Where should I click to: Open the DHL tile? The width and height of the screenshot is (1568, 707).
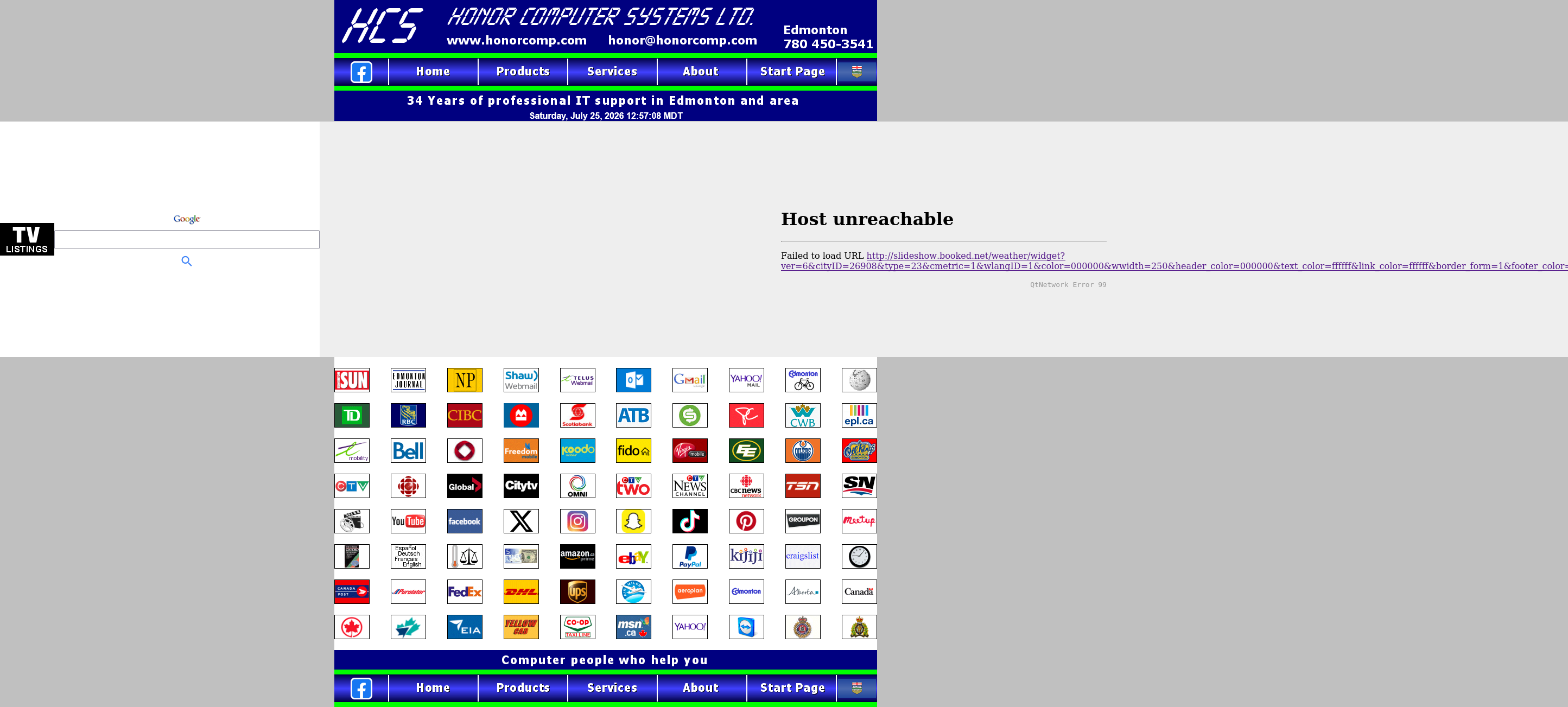click(x=521, y=592)
